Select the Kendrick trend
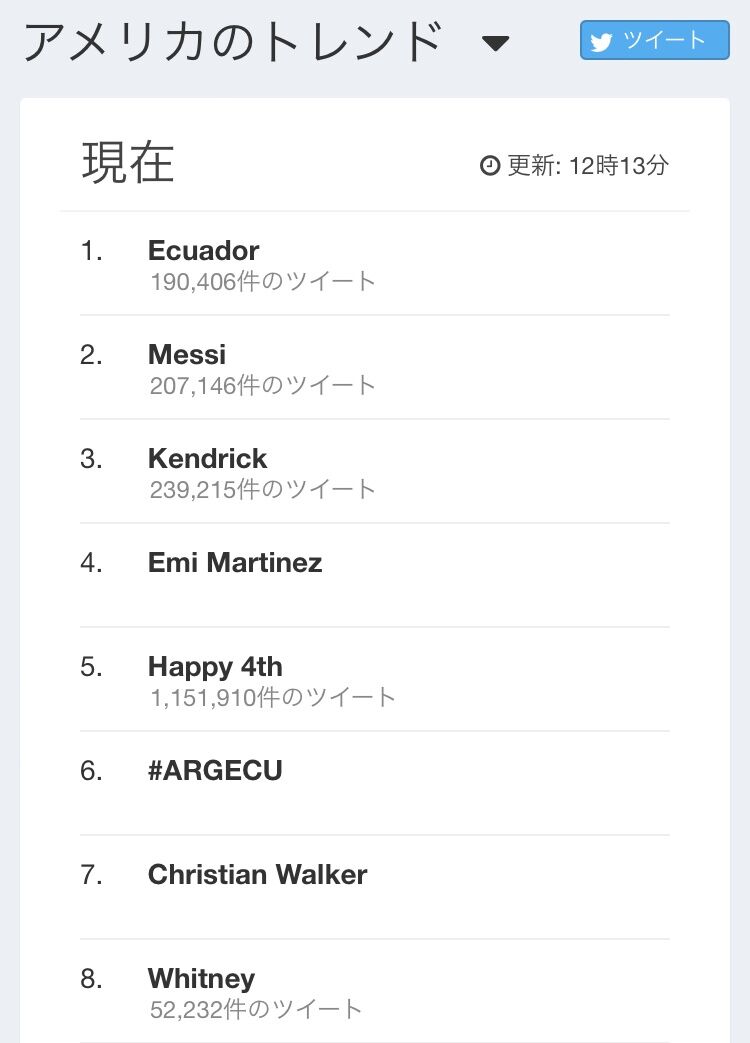 (208, 458)
